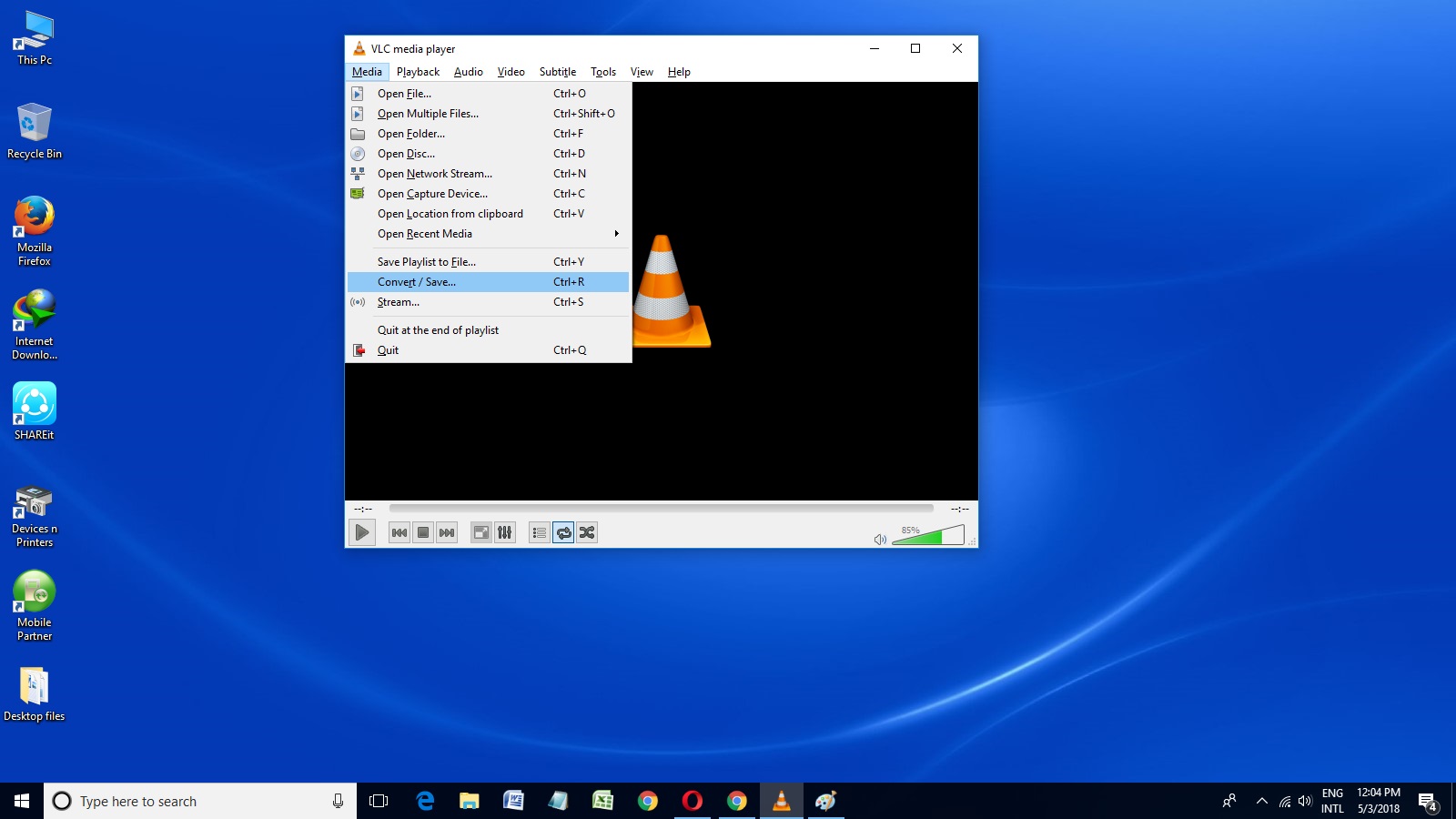Select Open Folder... entry
Screen dimensions: 1456x819
click(489, 134)
